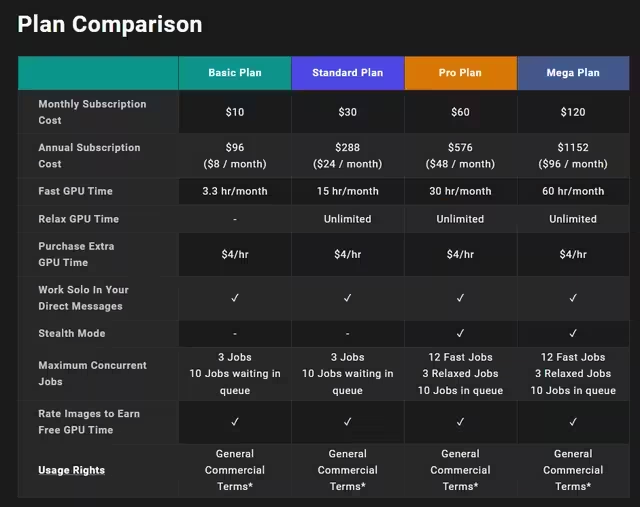Click the Plan Comparison heading
Image resolution: width=640 pixels, height=507 pixels.
(x=110, y=24)
